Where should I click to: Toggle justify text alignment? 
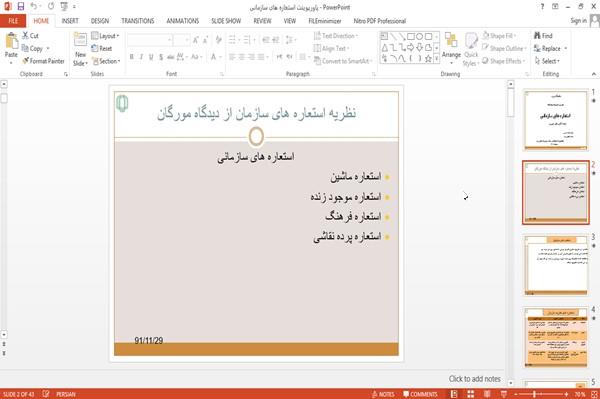(x=261, y=57)
